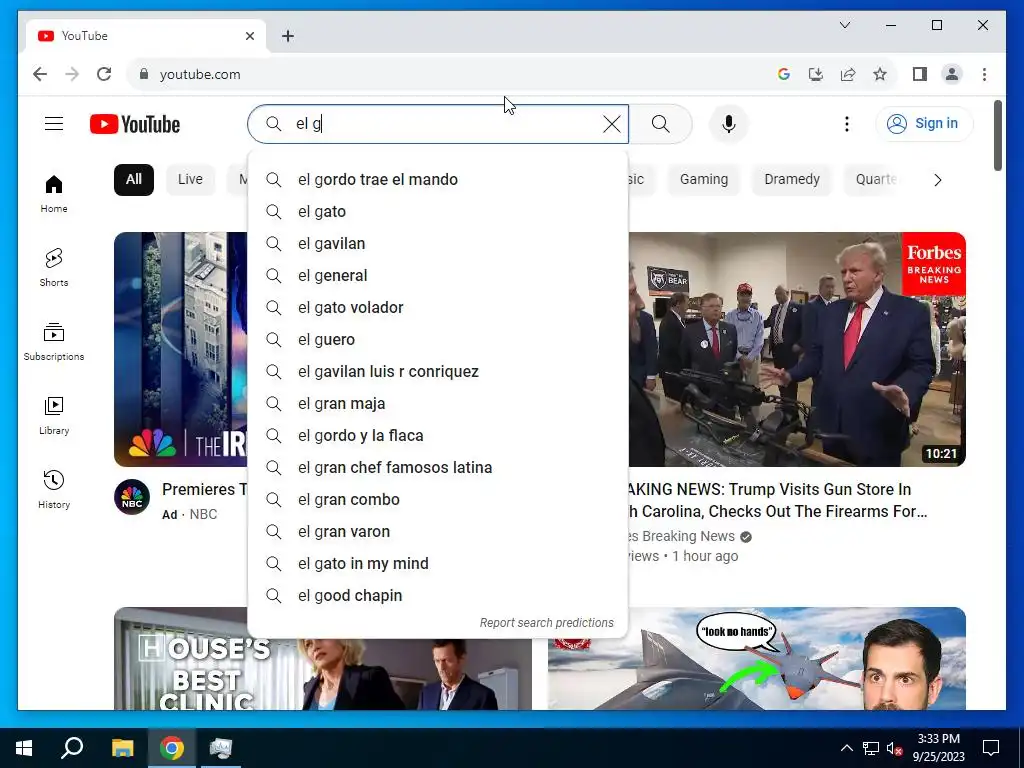
Task: Open Chrome three-dot menu
Action: point(984,74)
